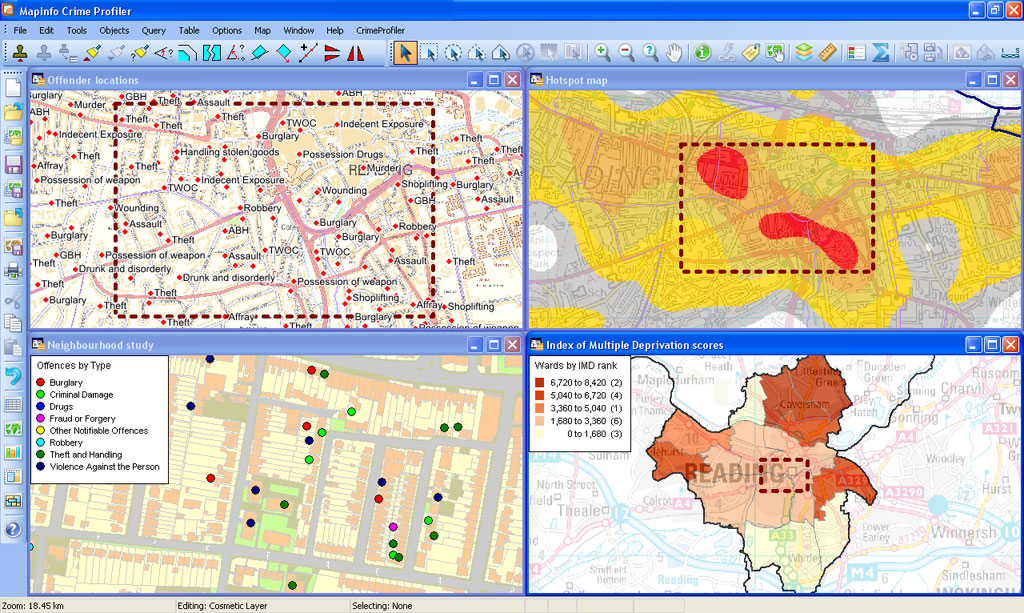Viewport: 1024px width, 613px height.
Task: Open the Query menu
Action: 153,30
